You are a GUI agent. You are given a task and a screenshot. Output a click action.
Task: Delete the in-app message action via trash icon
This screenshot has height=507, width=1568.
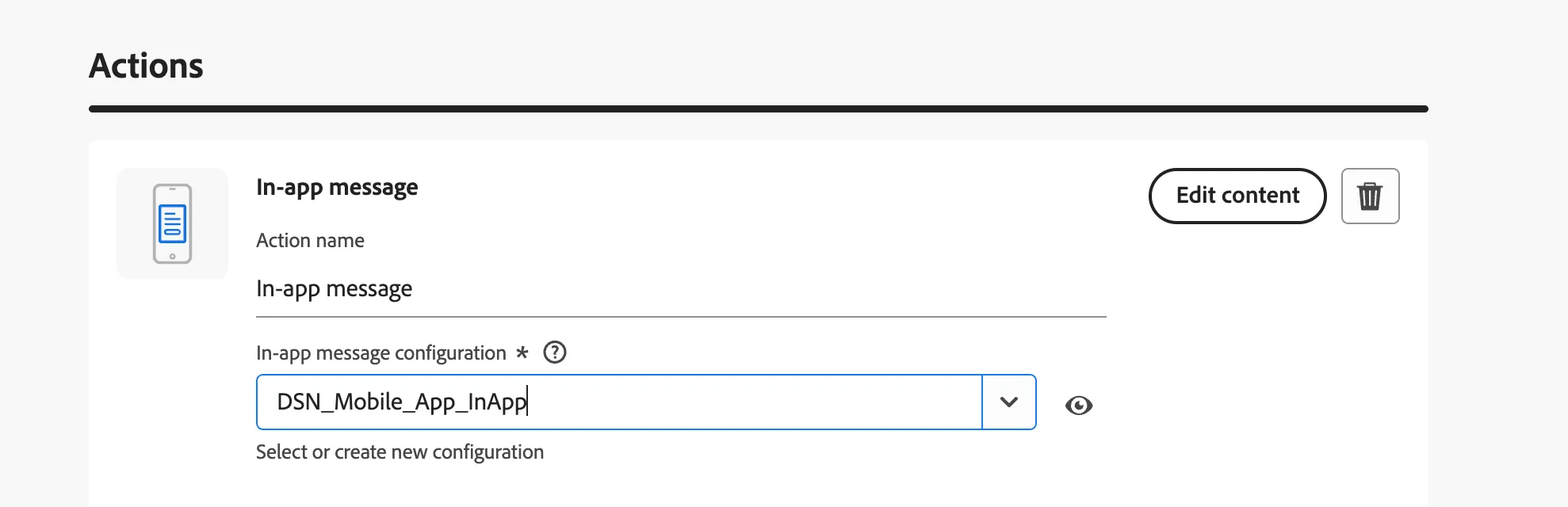[x=1370, y=196]
